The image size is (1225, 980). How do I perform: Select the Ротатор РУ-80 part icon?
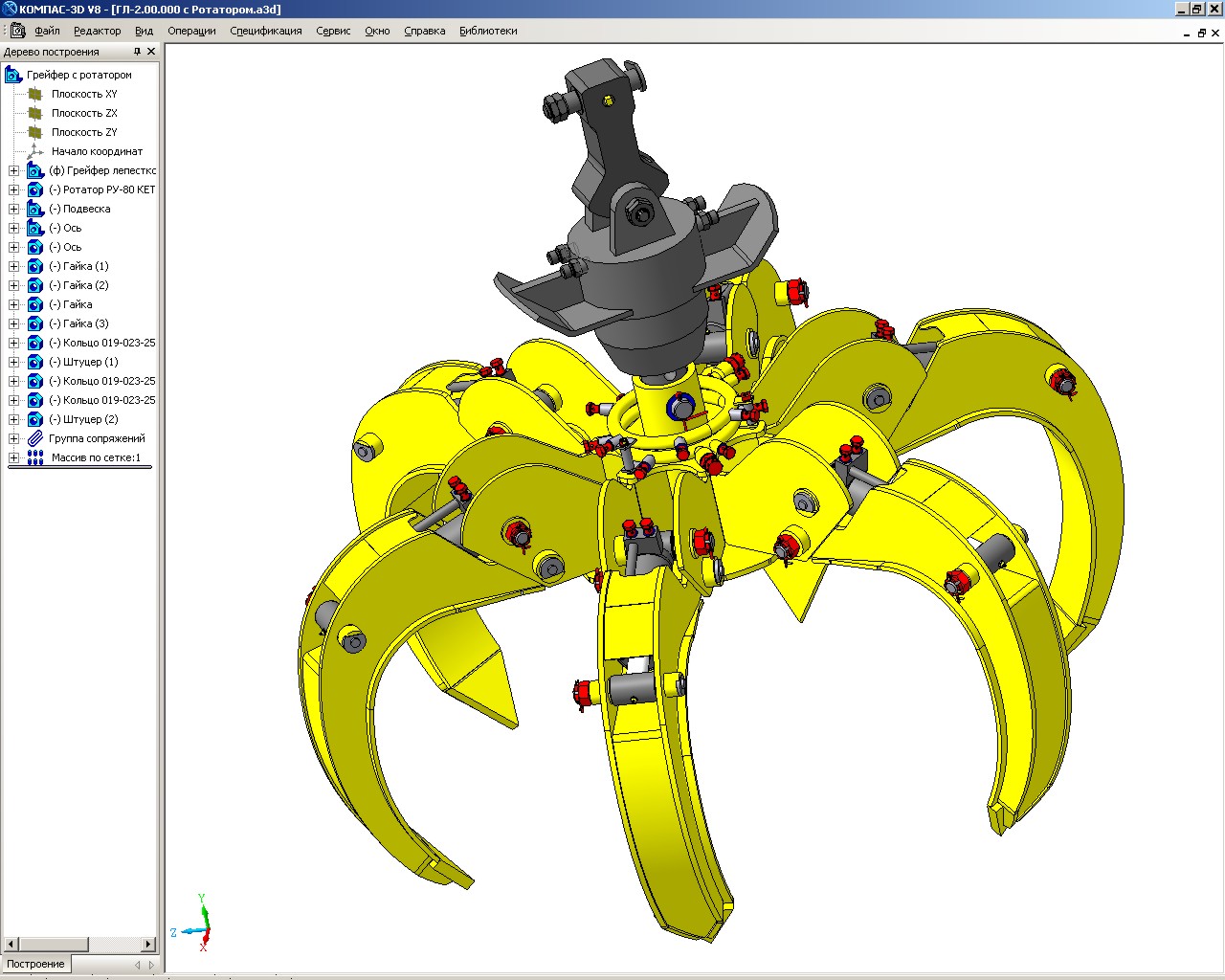coord(35,189)
